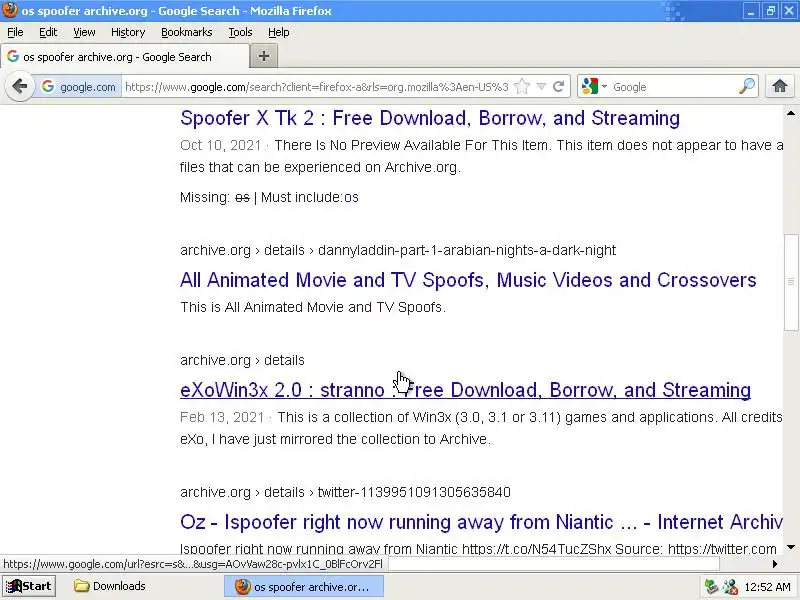Open 'All Animated Movie and TV Spoofs' result
This screenshot has width=800, height=600.
pos(468,280)
